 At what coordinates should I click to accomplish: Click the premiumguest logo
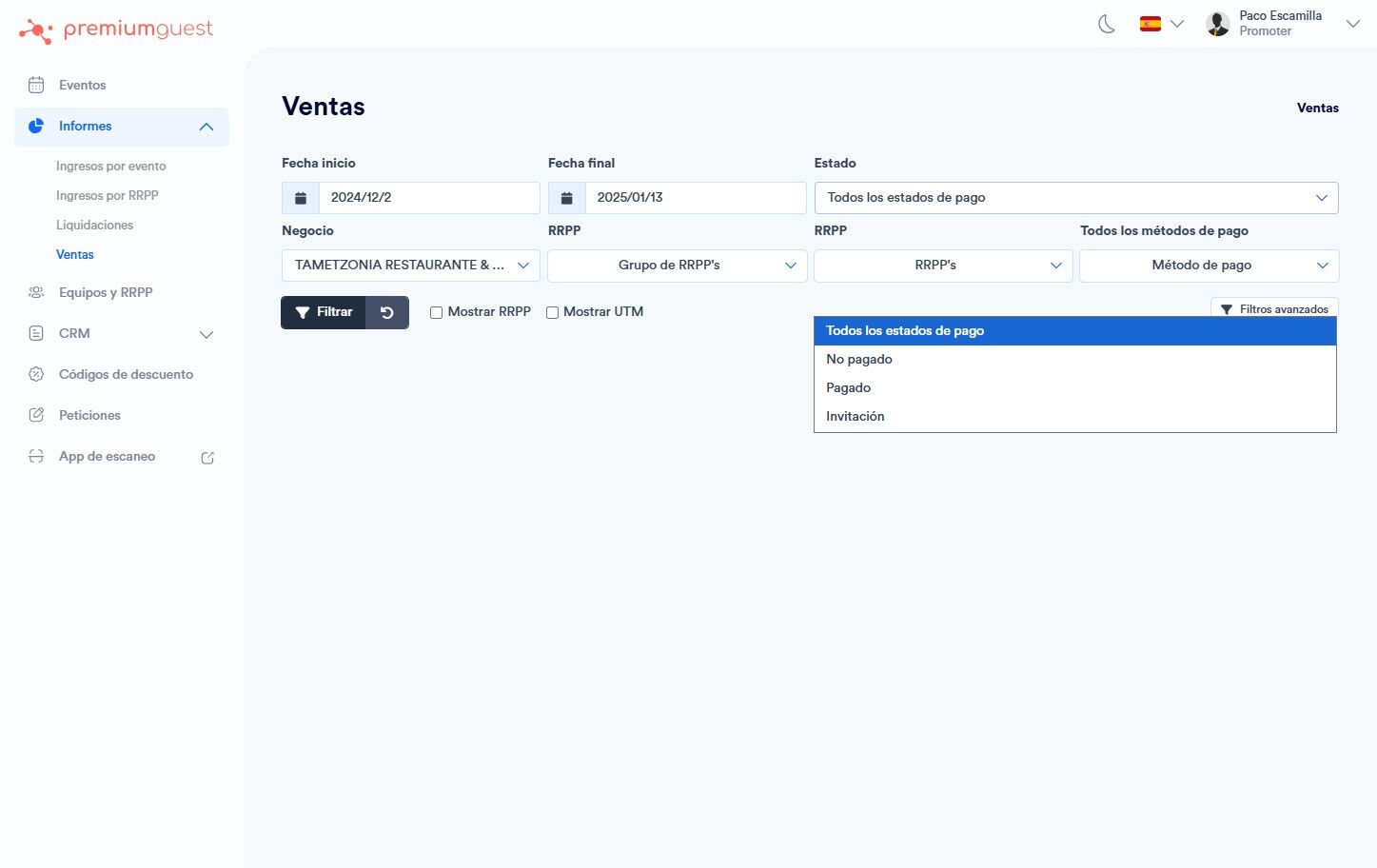click(x=116, y=30)
